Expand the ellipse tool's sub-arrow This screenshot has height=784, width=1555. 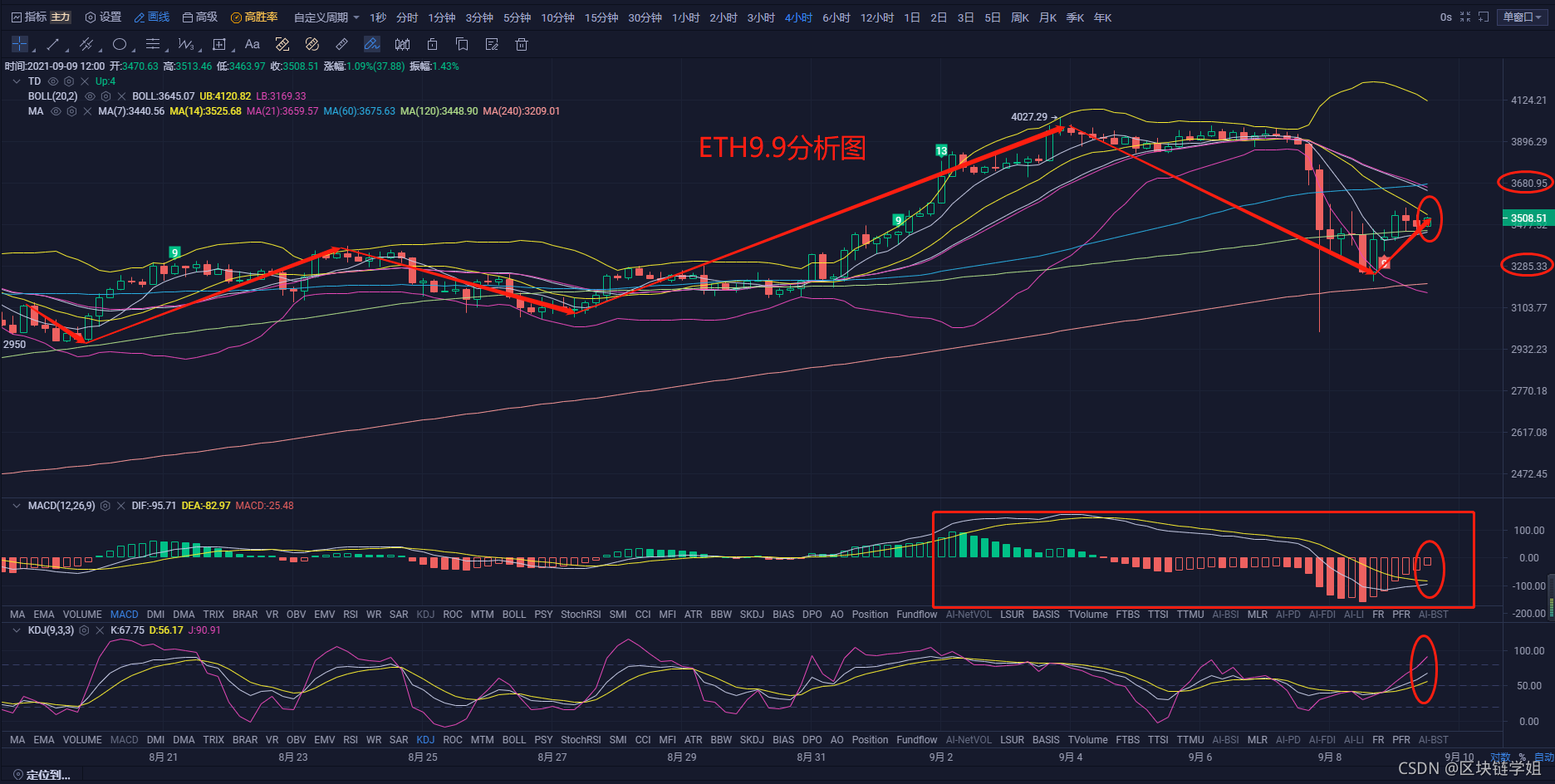[133, 51]
